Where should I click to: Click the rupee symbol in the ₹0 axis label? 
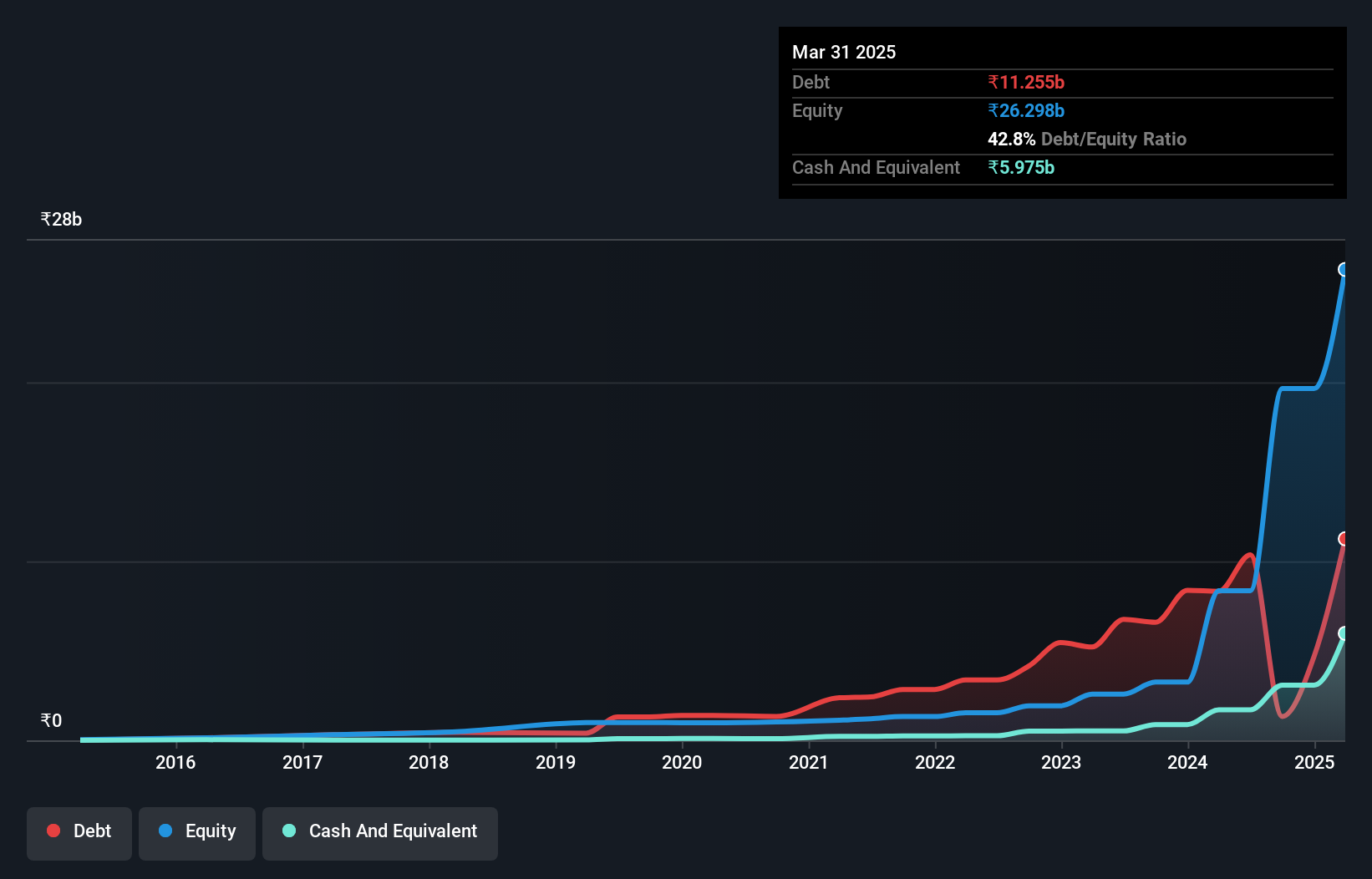click(x=46, y=720)
